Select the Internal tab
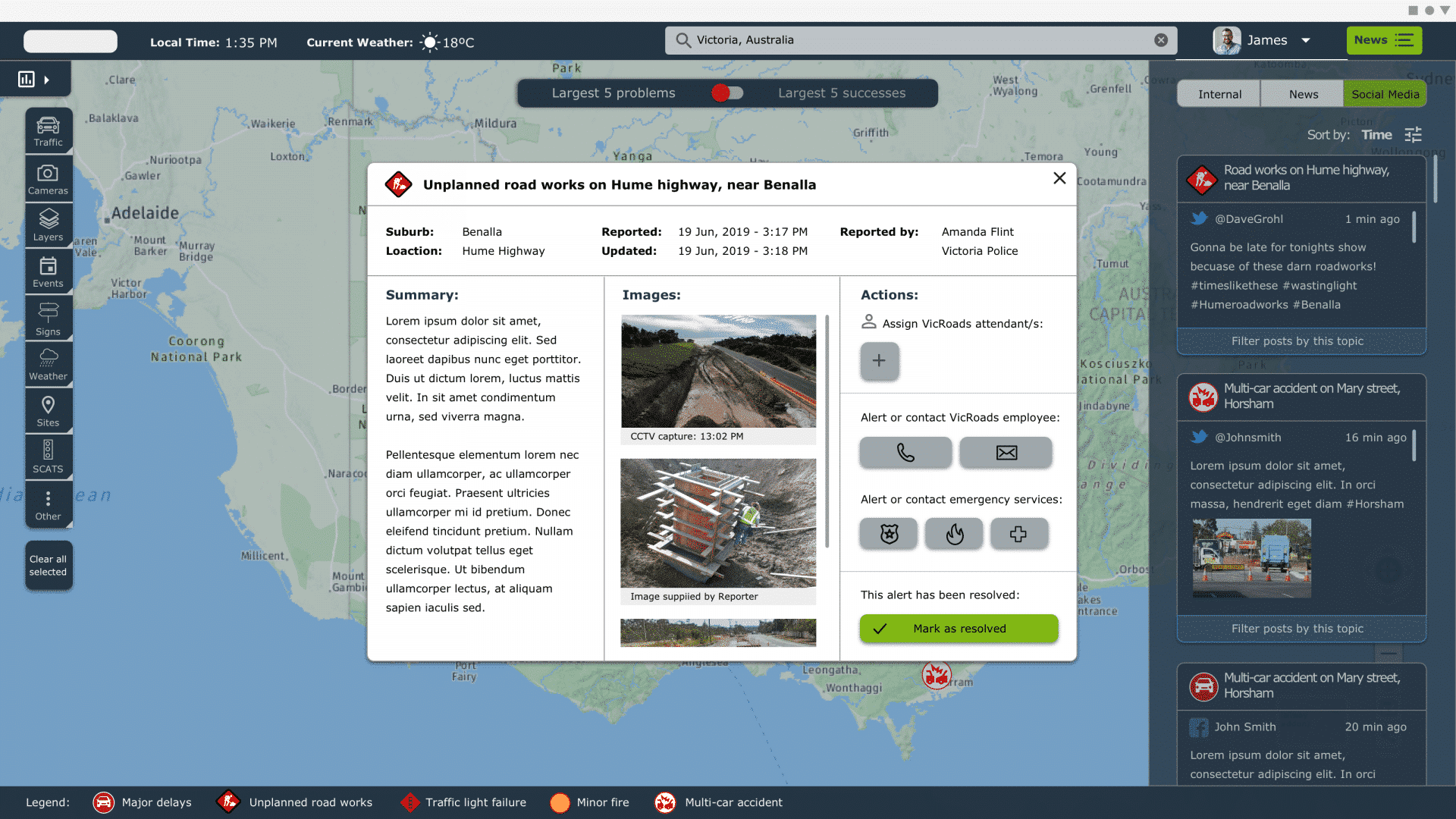The height and width of the screenshot is (819, 1456). 1219,93
